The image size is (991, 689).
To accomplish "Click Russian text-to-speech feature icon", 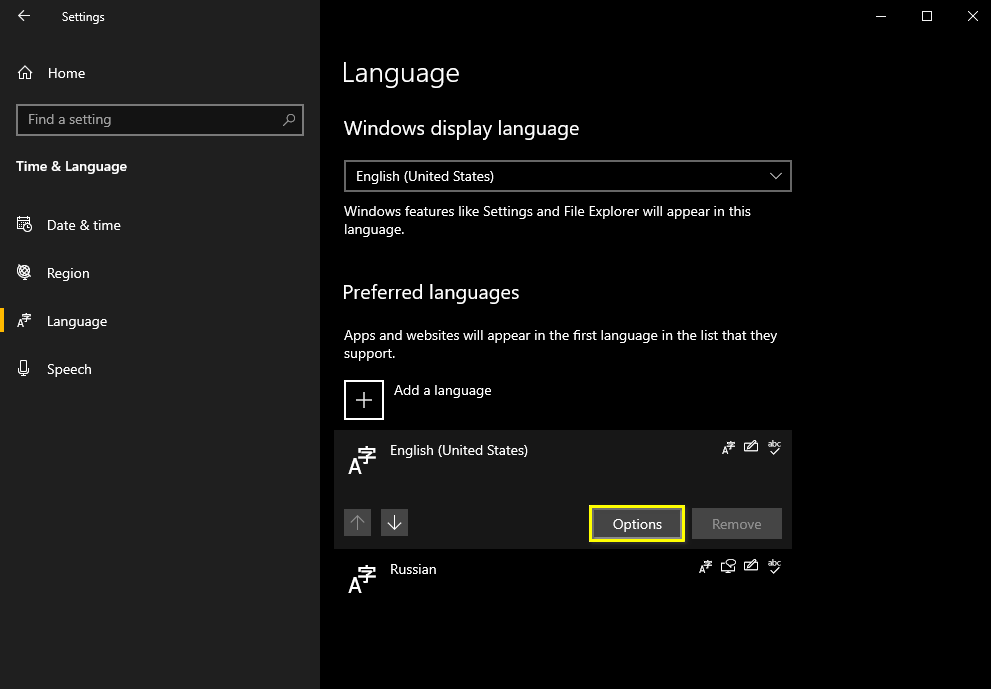I will [x=728, y=567].
